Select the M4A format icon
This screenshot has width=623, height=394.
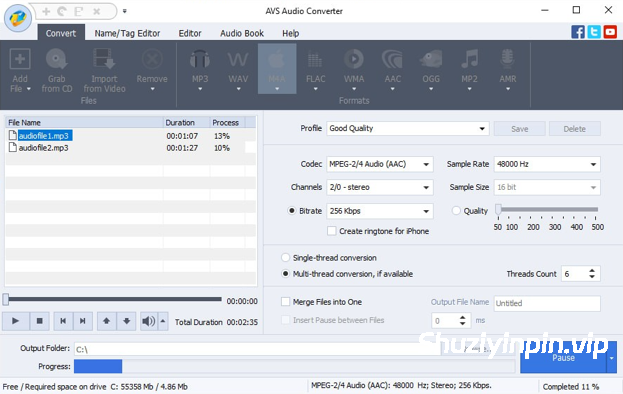[277, 60]
